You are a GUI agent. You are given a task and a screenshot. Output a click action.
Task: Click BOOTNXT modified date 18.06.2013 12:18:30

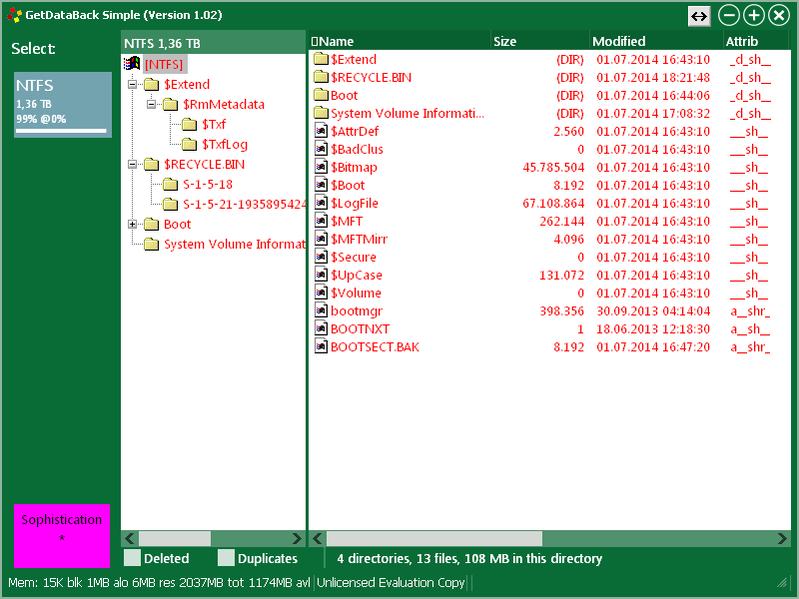coord(653,329)
